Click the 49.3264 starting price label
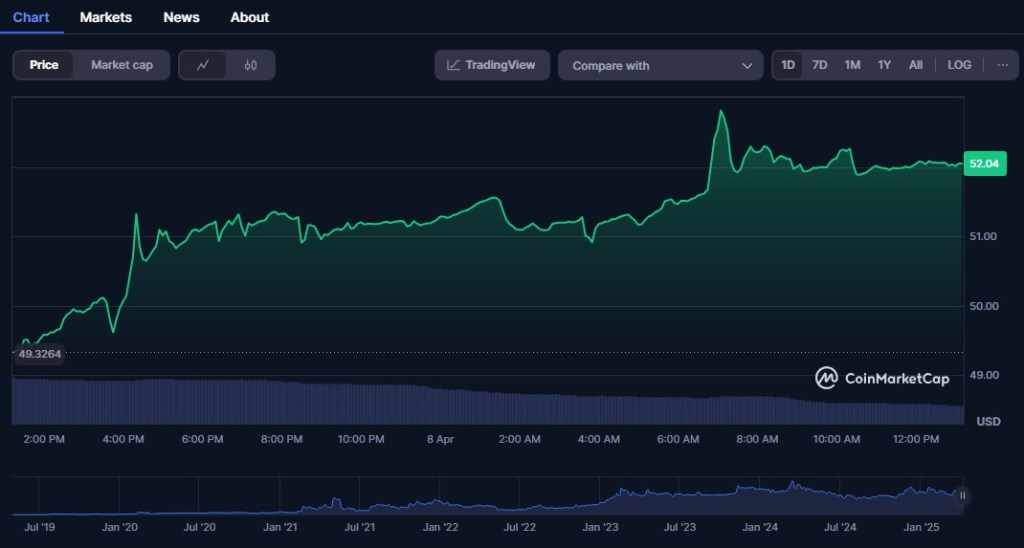 pos(39,354)
